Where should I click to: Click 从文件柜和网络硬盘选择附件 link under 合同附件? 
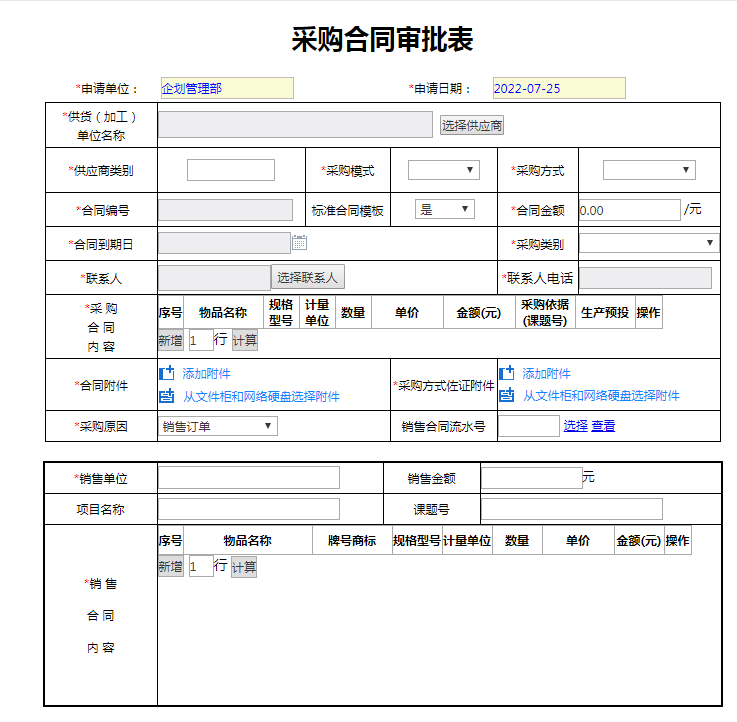[261, 396]
